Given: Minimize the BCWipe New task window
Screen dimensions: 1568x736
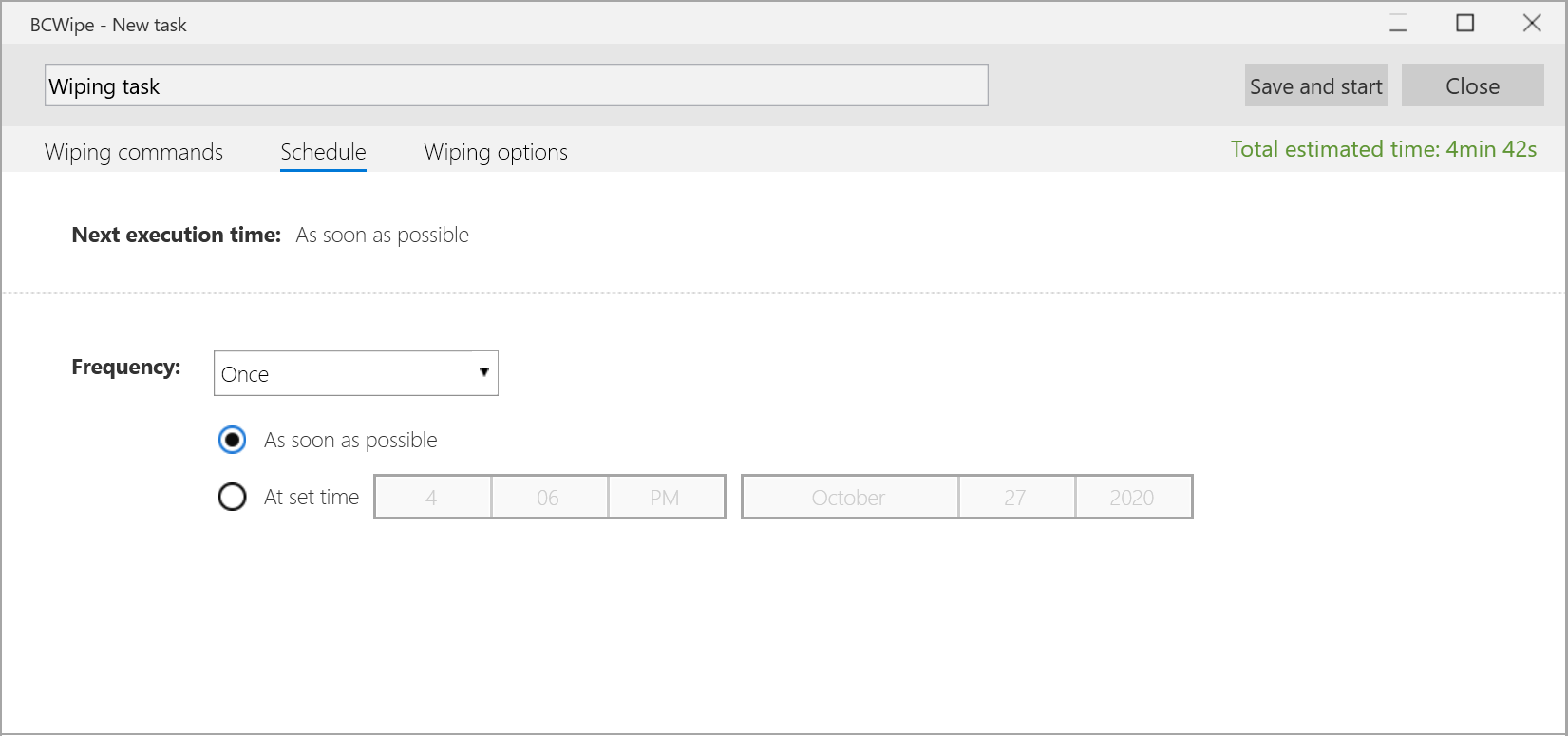Looking at the screenshot, I should [x=1398, y=24].
